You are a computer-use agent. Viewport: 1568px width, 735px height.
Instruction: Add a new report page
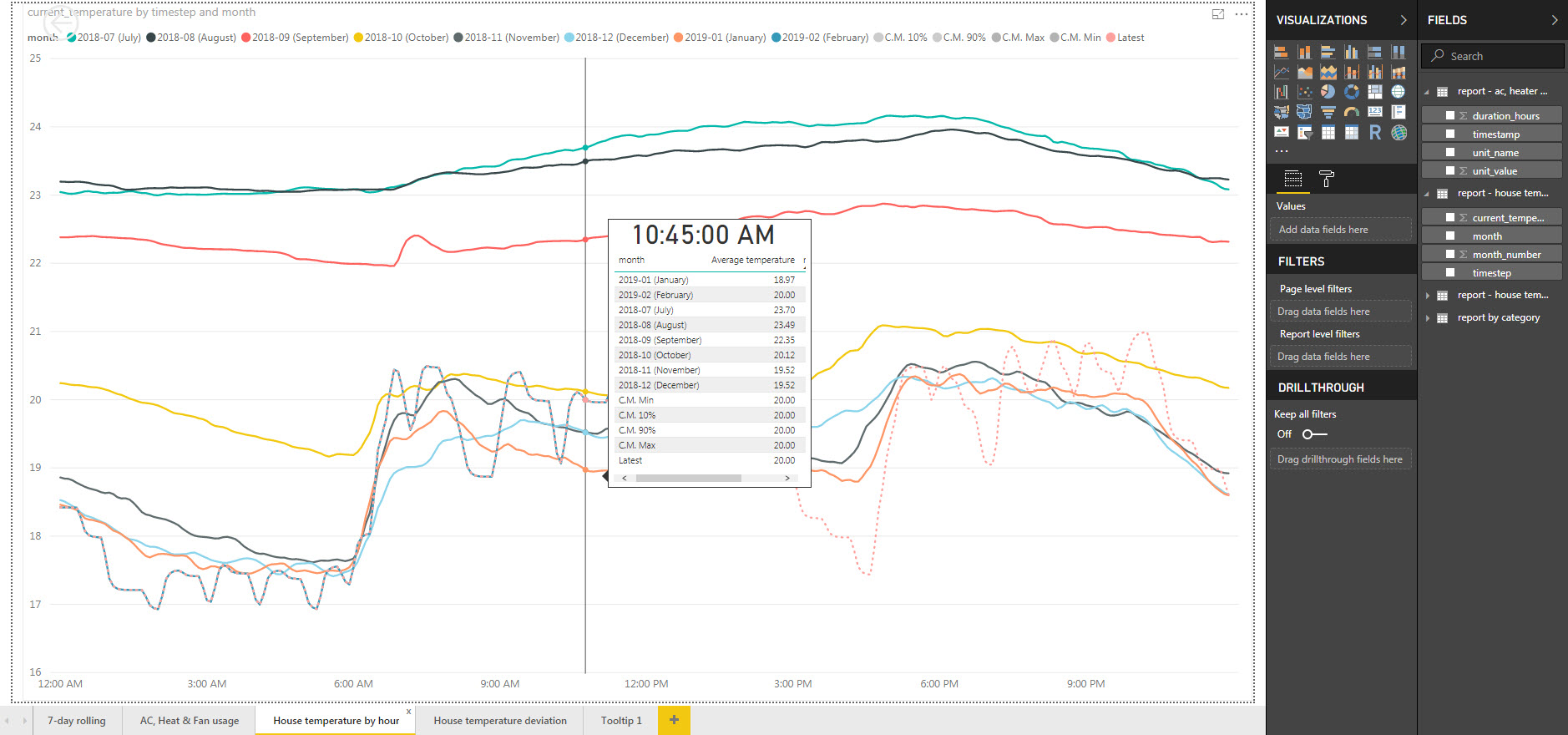[x=674, y=720]
